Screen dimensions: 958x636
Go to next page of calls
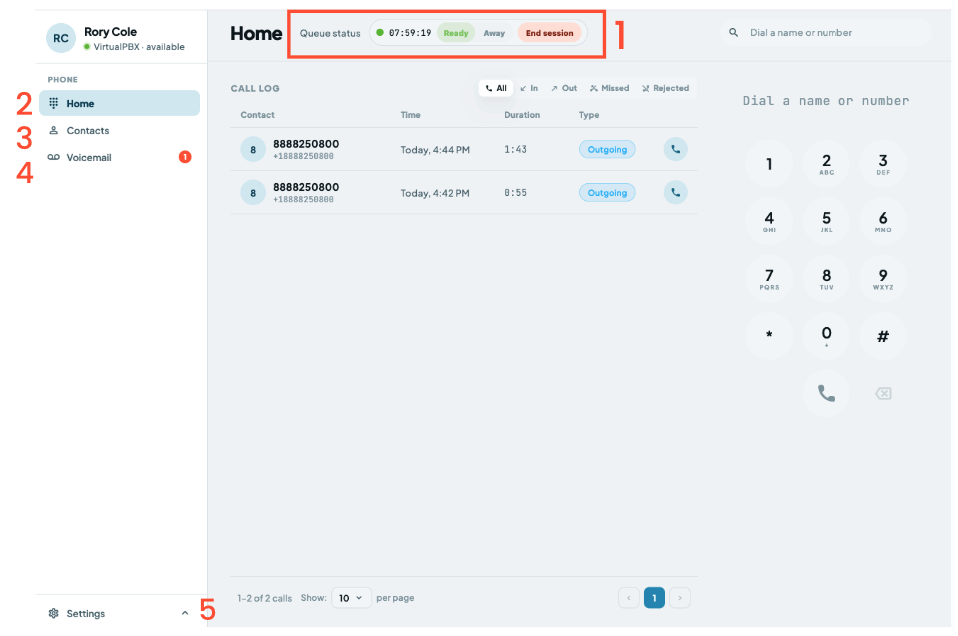click(679, 598)
